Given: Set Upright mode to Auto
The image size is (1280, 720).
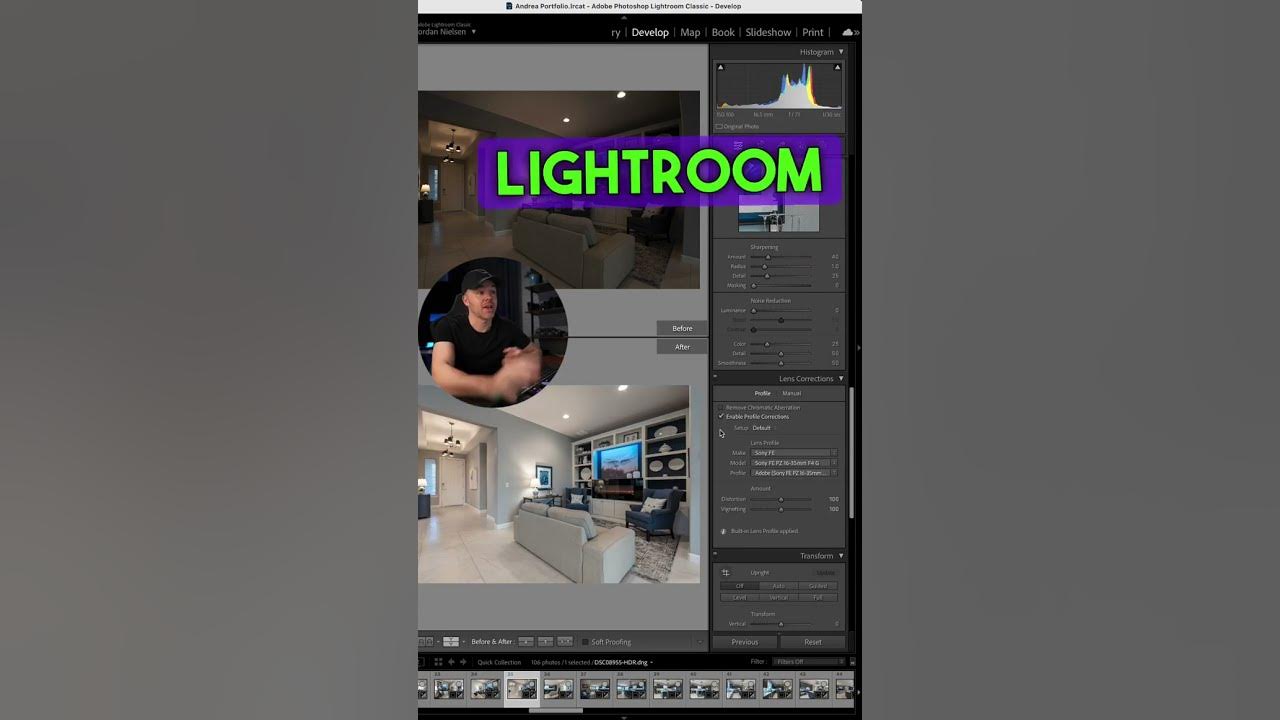Looking at the screenshot, I should [x=778, y=586].
